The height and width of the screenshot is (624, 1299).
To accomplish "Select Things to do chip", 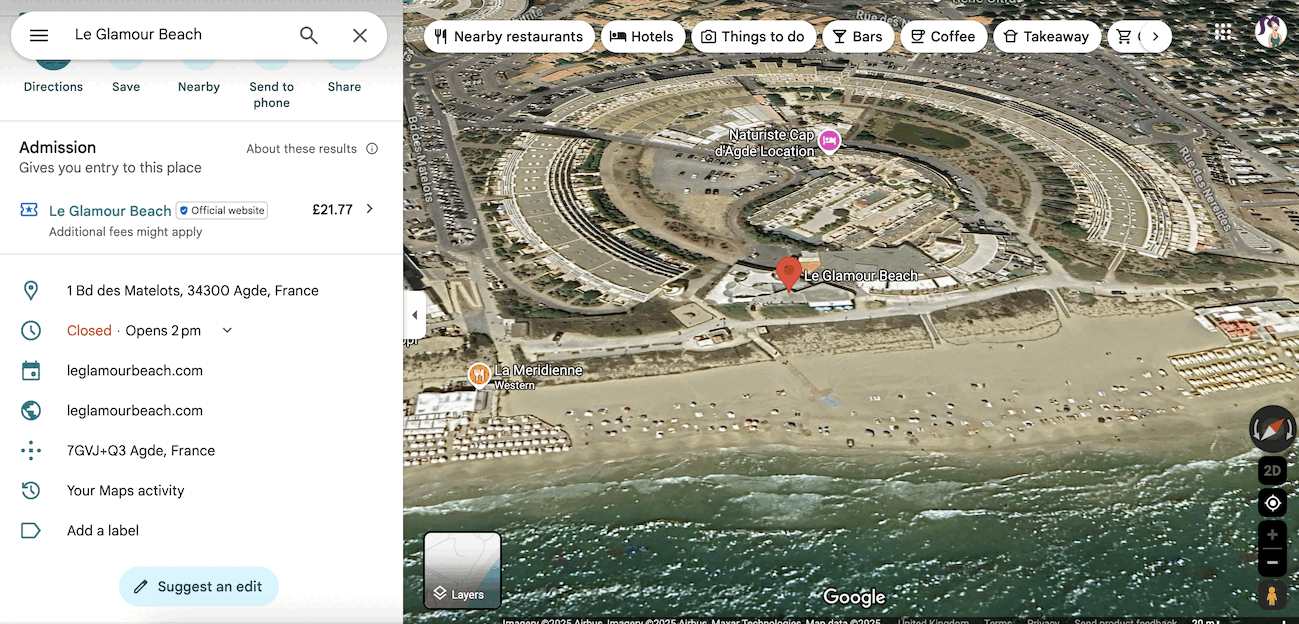I will point(753,37).
